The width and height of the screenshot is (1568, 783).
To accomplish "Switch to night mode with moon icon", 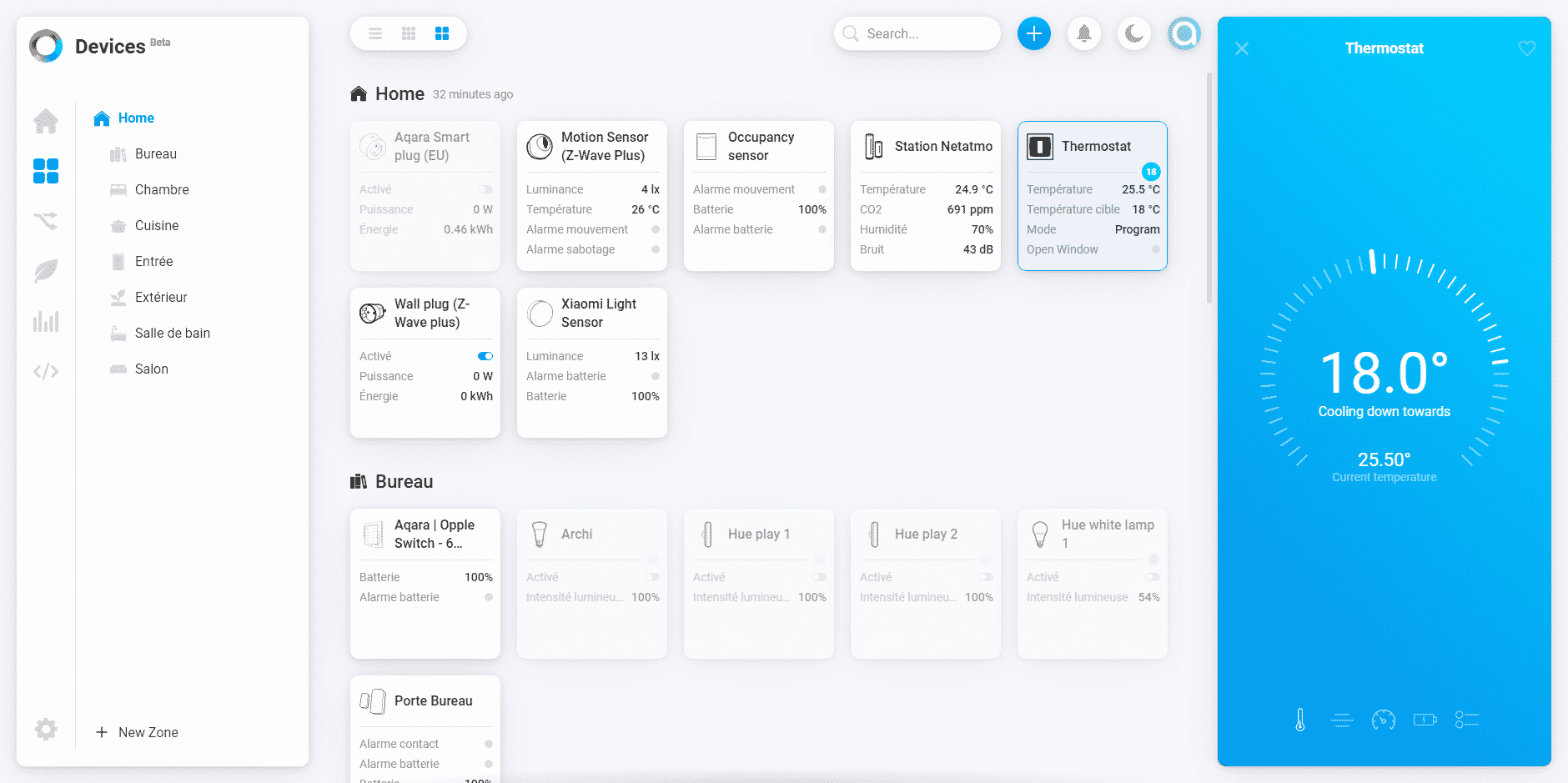I will click(1133, 33).
